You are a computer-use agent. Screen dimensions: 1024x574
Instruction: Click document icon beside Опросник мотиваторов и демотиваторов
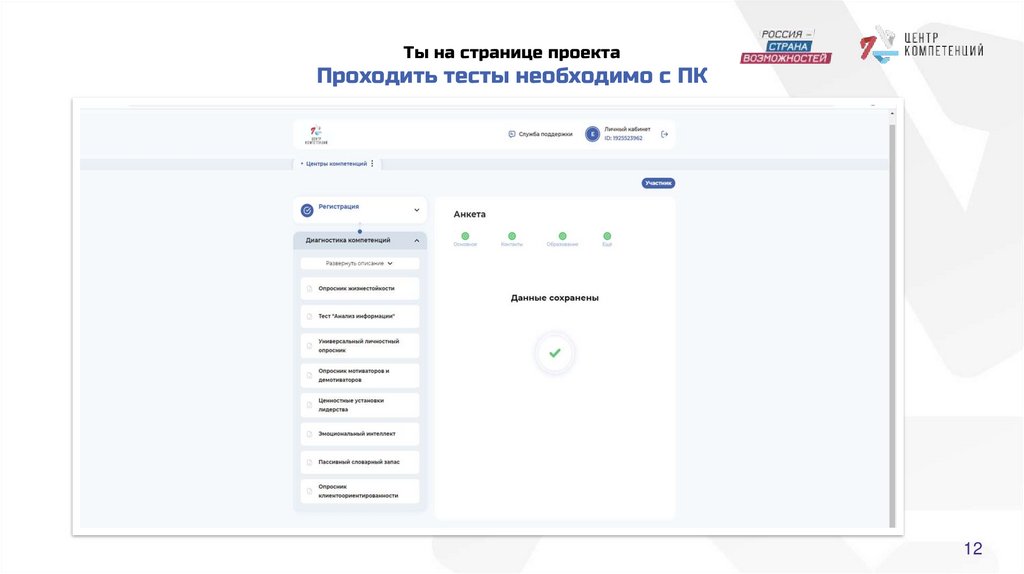click(310, 375)
